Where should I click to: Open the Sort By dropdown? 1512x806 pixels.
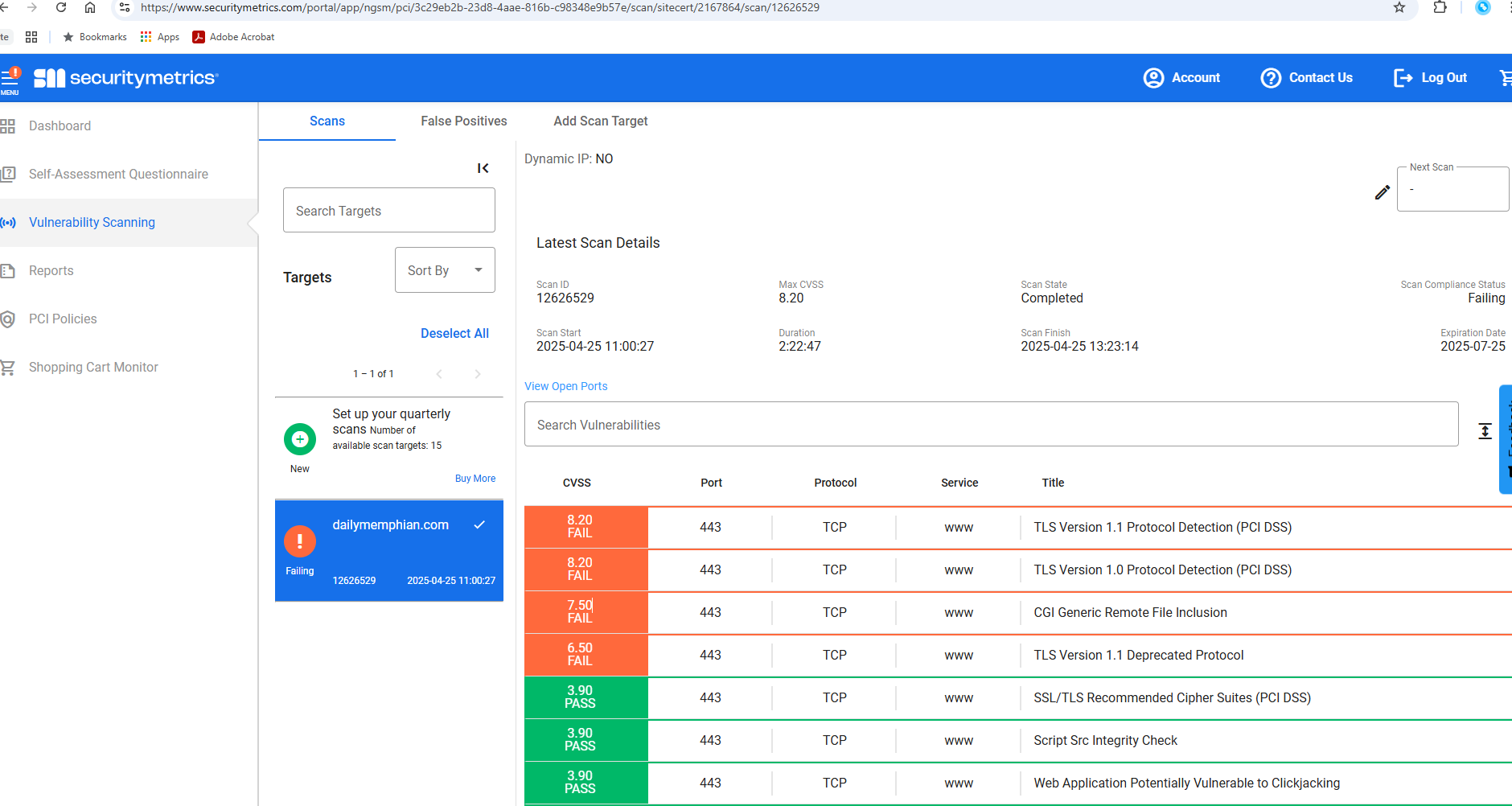pyautogui.click(x=445, y=270)
